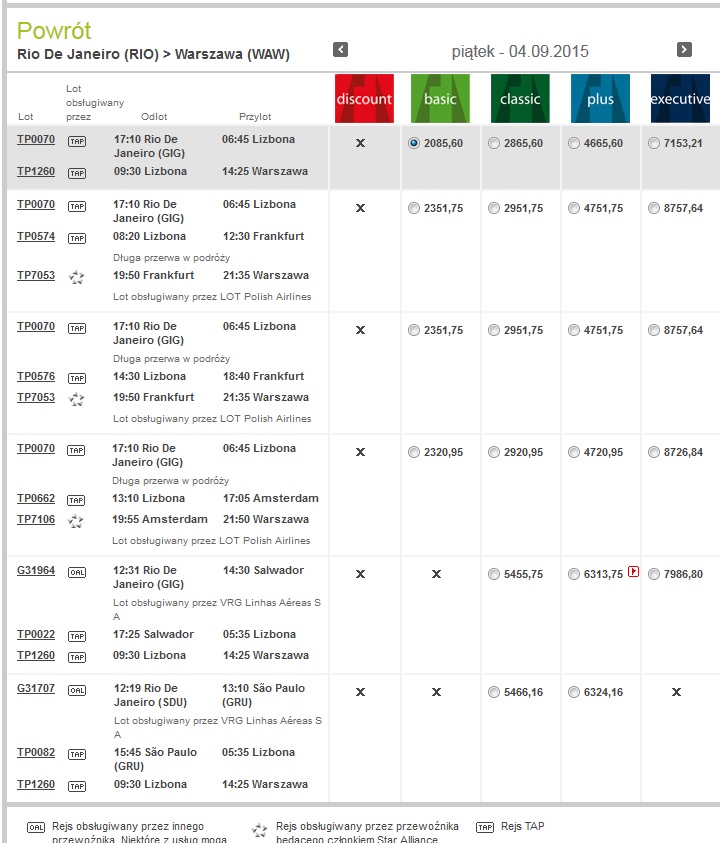Image resolution: width=725 pixels, height=843 pixels.
Task: Click OAL icon next to G31707
Action: [77, 690]
